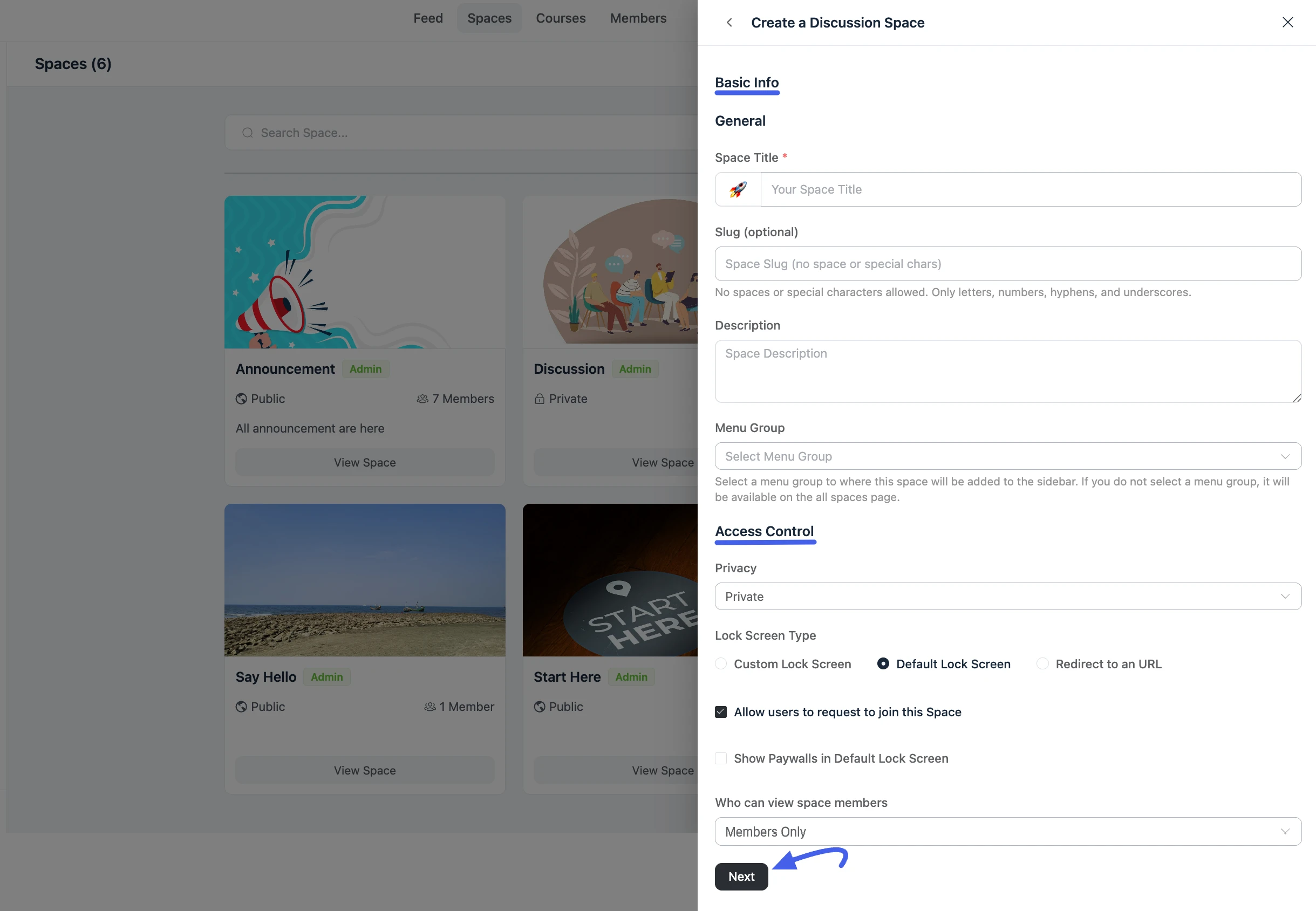Select Custom Lock Screen radio option

(x=721, y=664)
